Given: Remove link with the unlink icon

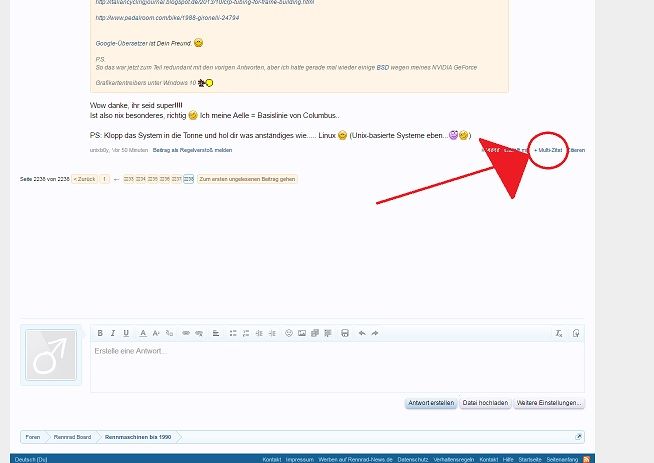Looking at the screenshot, I should pyautogui.click(x=199, y=333).
